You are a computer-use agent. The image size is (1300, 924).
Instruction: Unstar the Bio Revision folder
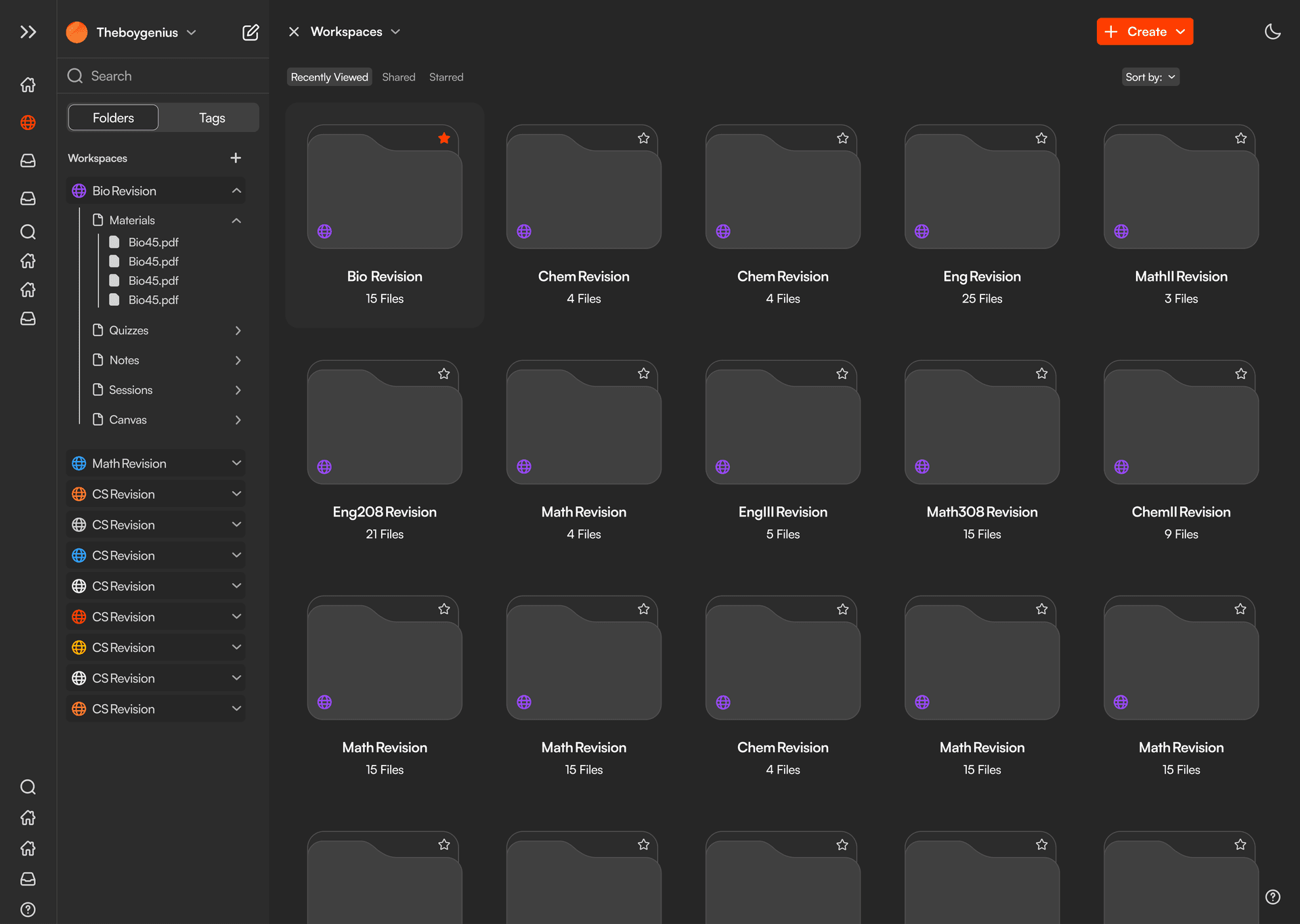pos(444,138)
